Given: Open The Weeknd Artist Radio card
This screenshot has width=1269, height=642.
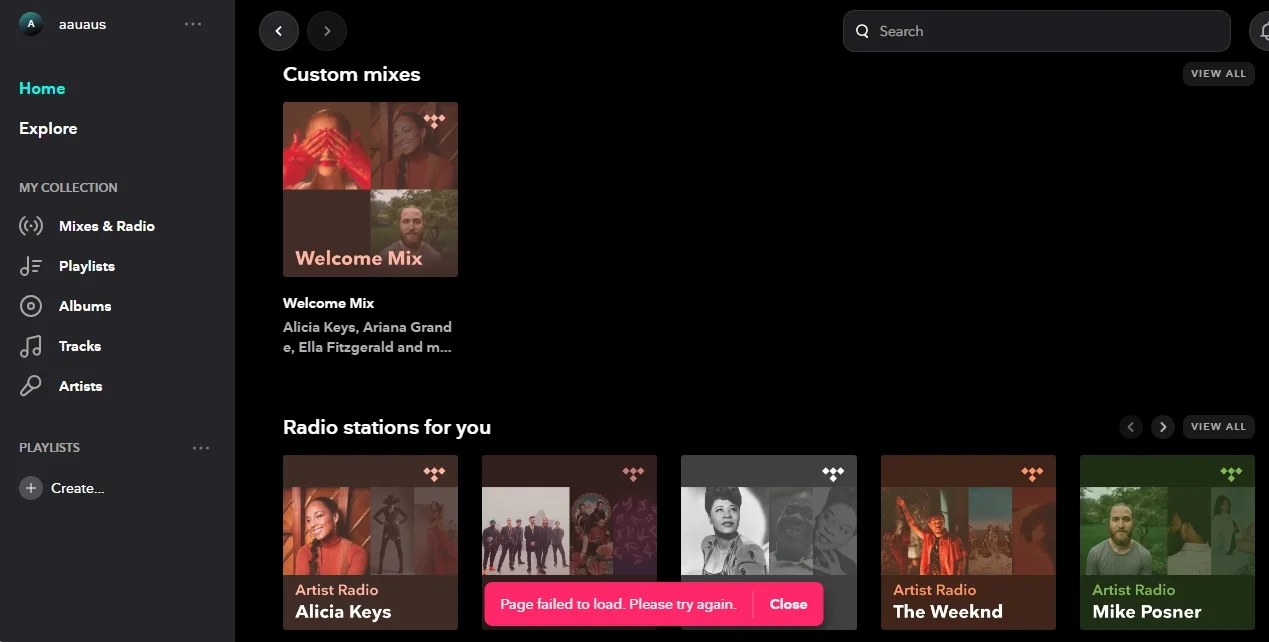Looking at the screenshot, I should coord(968,543).
